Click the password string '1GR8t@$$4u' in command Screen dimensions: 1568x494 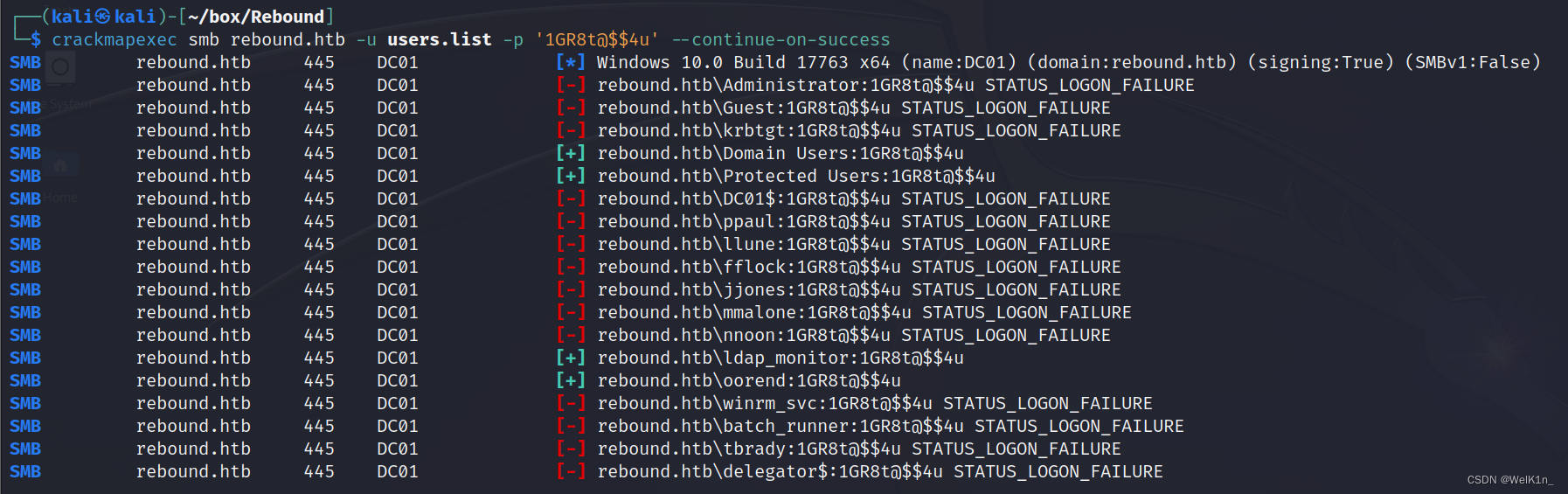click(597, 39)
